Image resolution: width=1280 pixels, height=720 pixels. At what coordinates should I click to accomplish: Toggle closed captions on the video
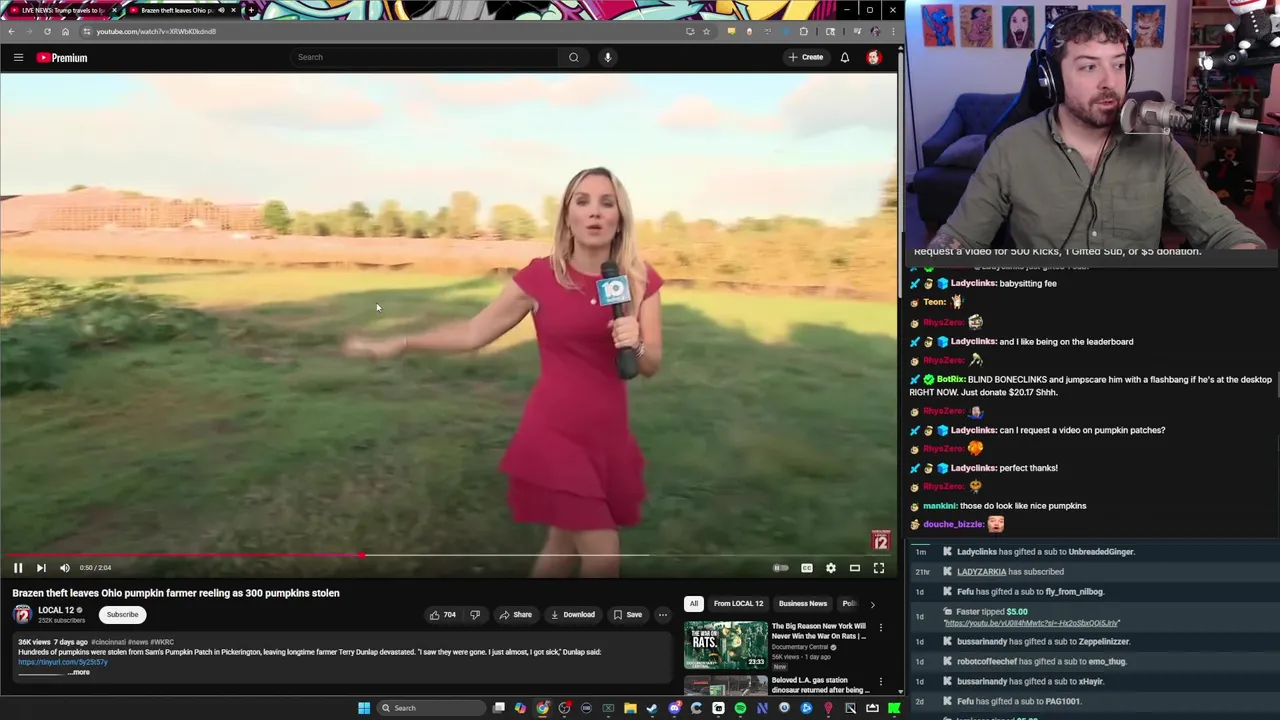(x=806, y=568)
